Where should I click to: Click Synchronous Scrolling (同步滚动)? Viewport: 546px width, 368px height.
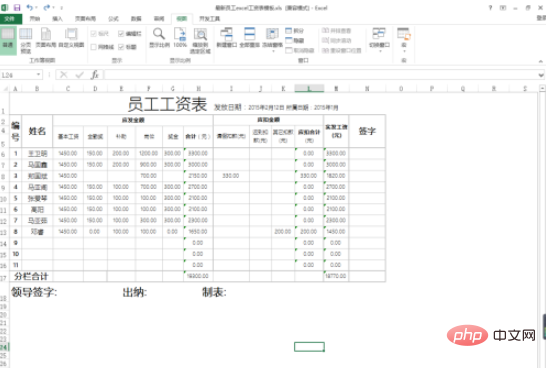coord(336,40)
